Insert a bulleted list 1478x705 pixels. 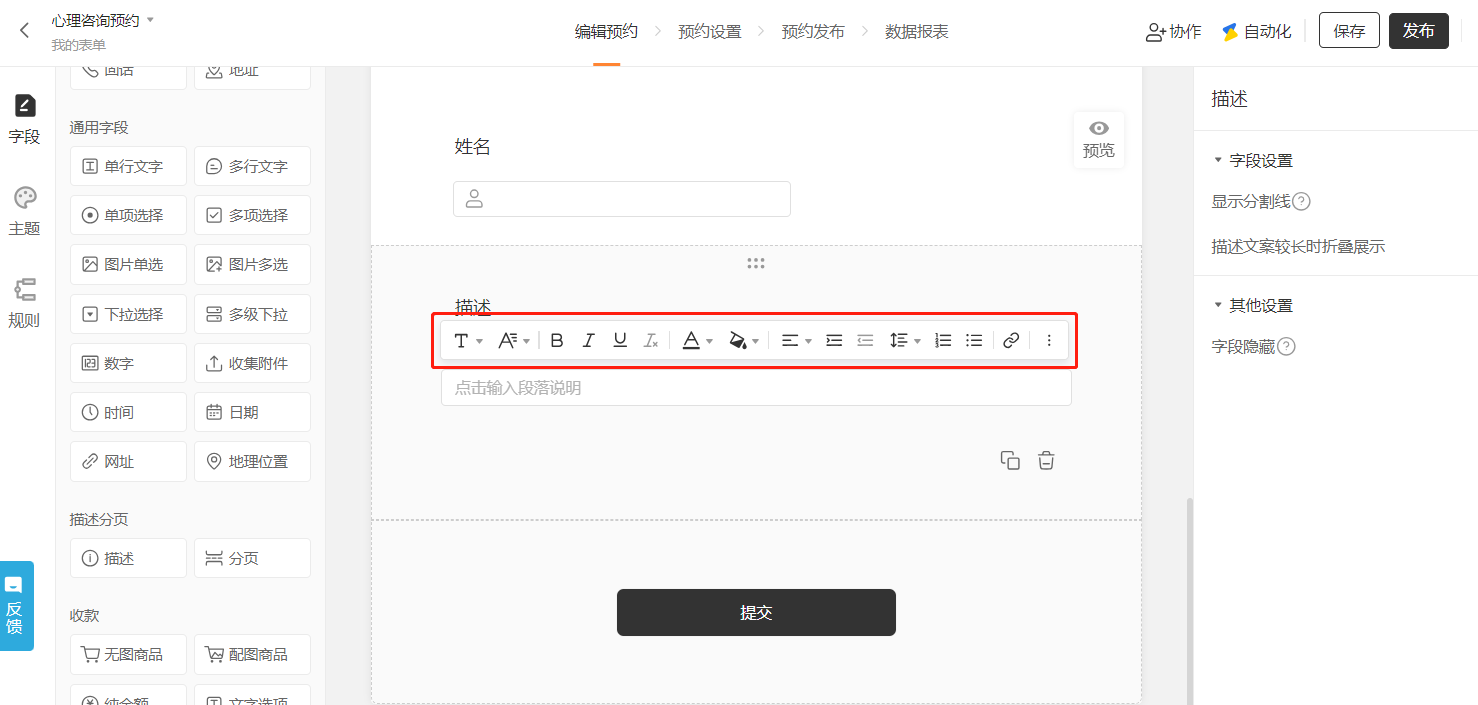click(974, 341)
